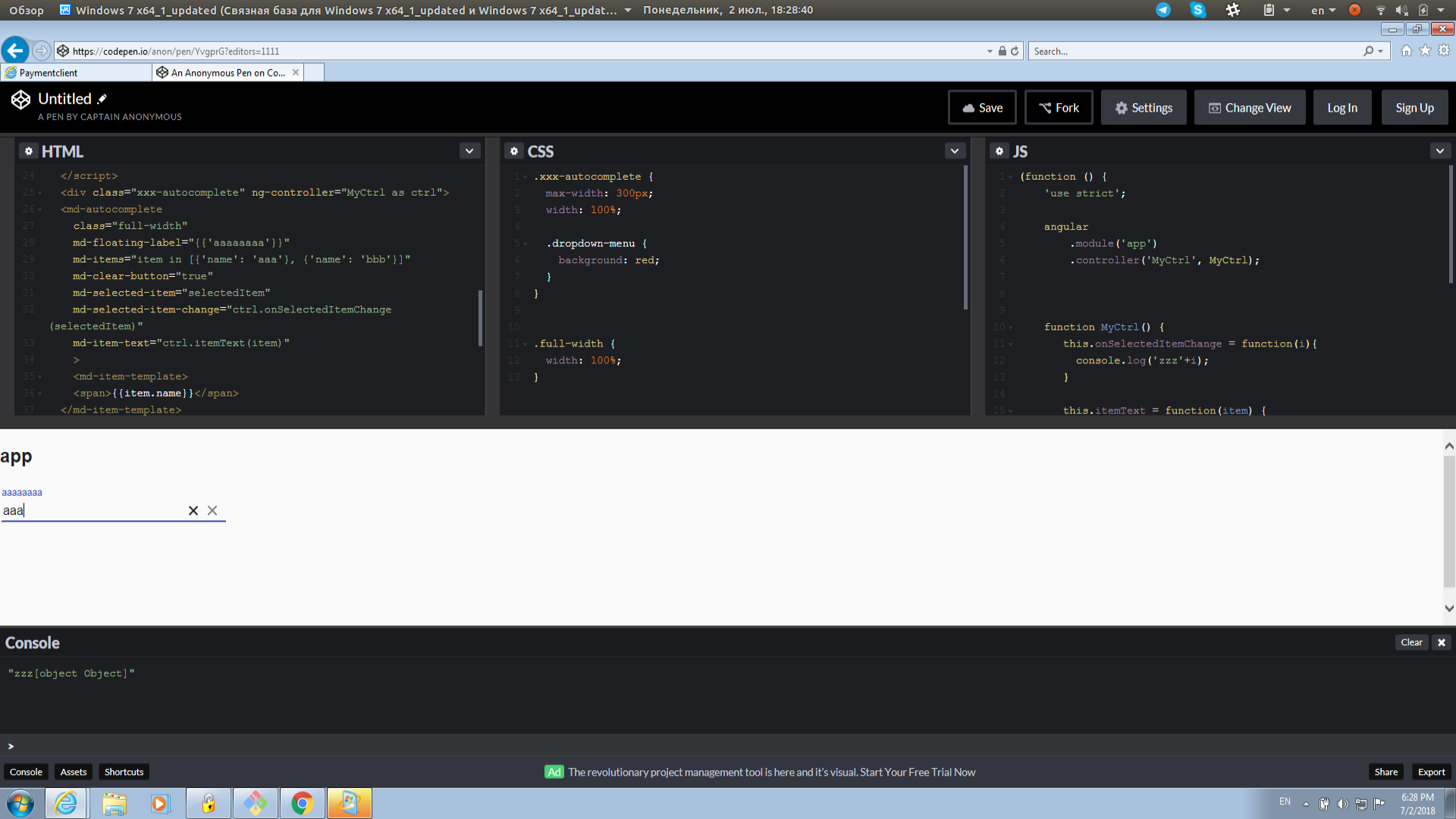Click the Save button
This screenshot has width=1456, height=819.
982,108
